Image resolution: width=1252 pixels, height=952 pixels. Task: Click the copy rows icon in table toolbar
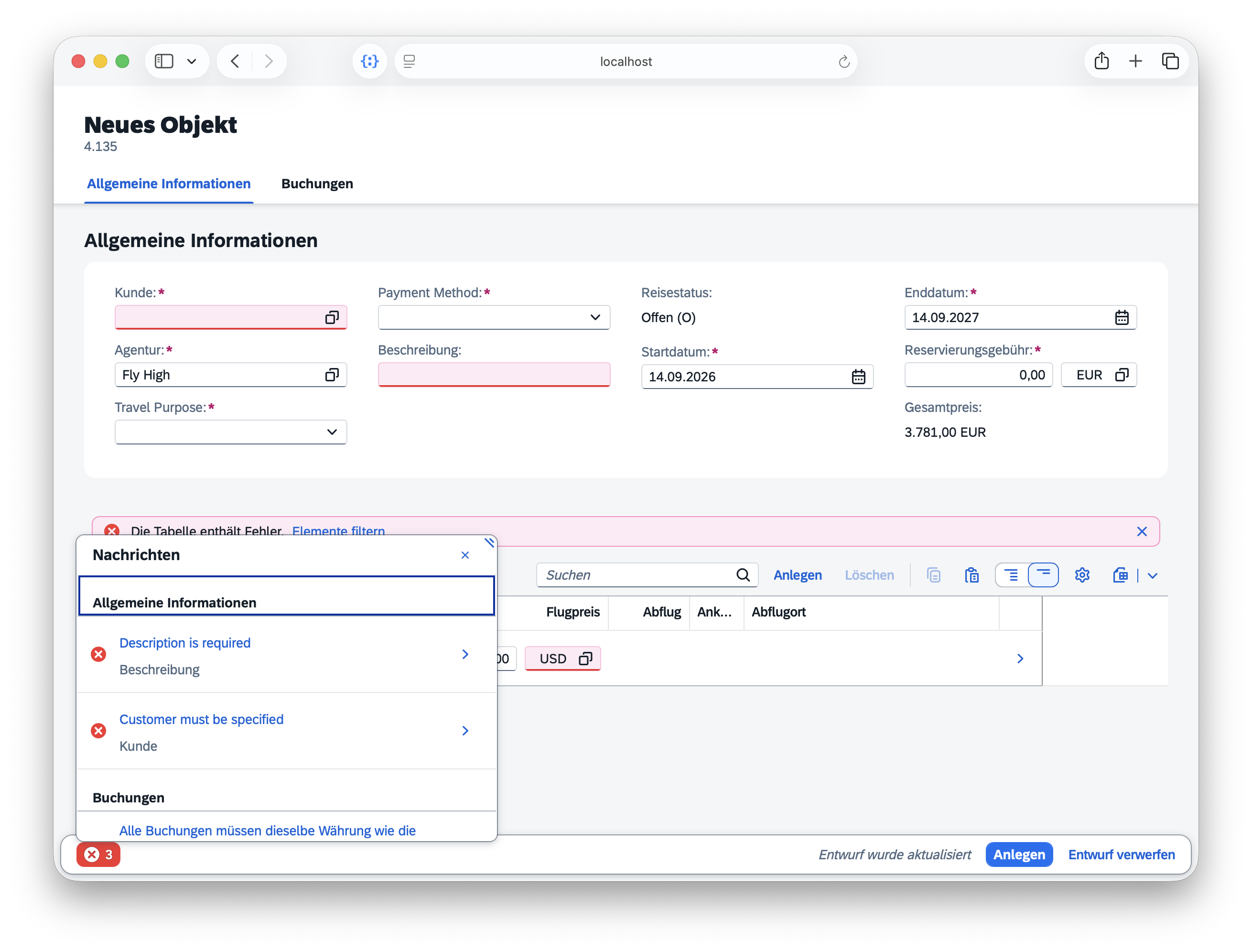934,575
